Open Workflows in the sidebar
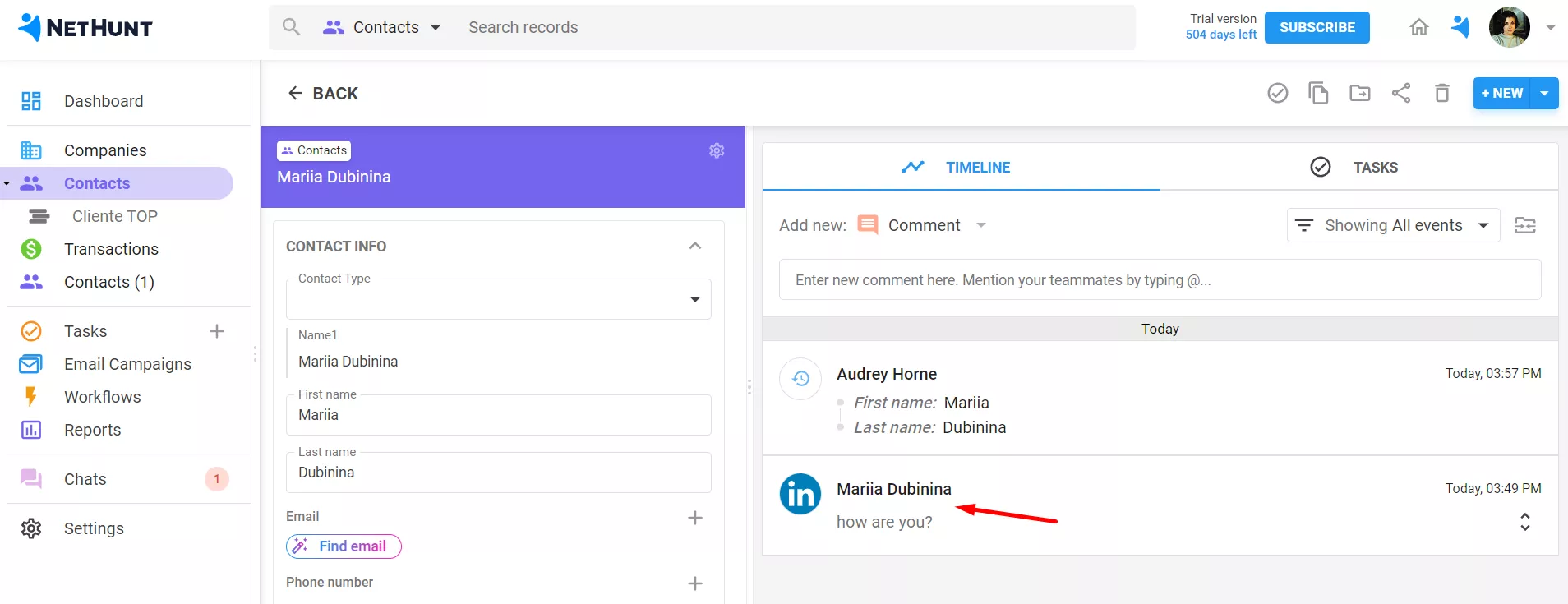The width and height of the screenshot is (1568, 604). (103, 397)
